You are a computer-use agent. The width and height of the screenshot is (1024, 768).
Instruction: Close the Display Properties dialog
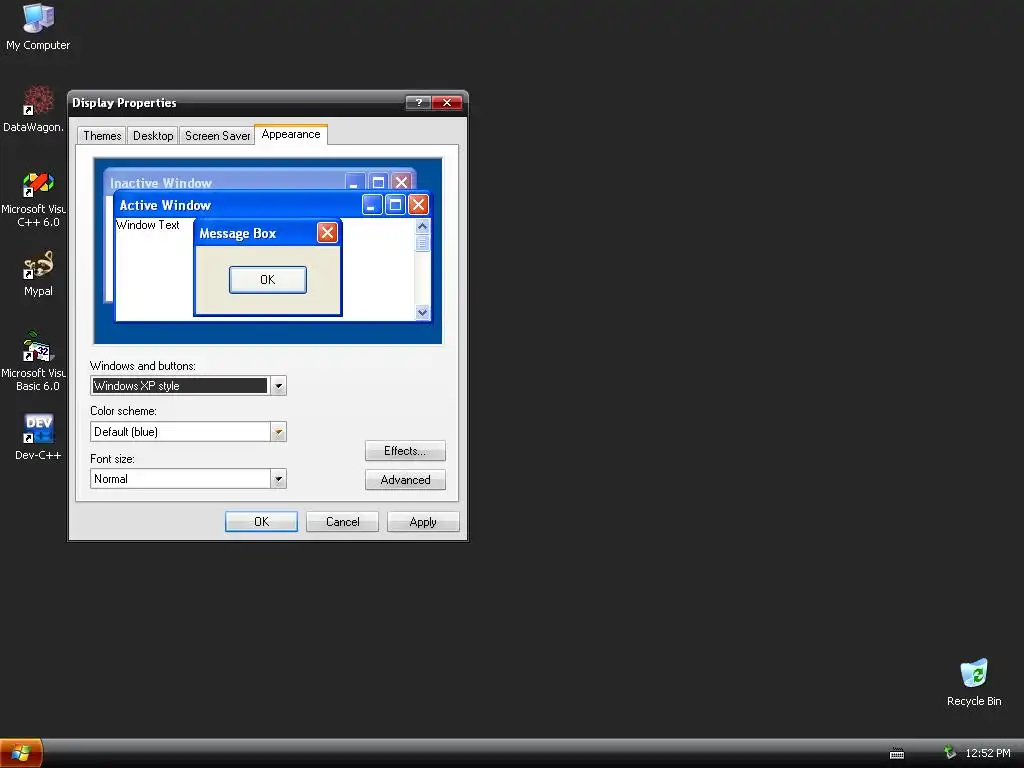447,103
